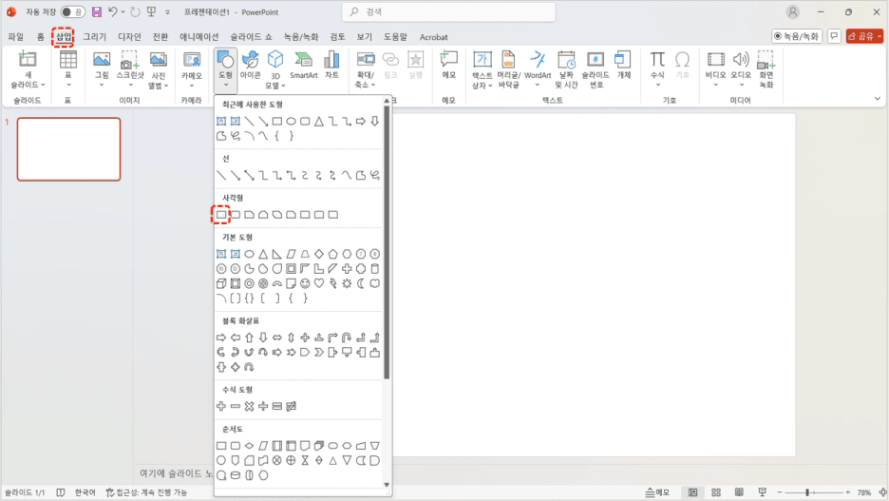Click the 공유 (Share) button
The width and height of the screenshot is (889, 501).
(864, 36)
